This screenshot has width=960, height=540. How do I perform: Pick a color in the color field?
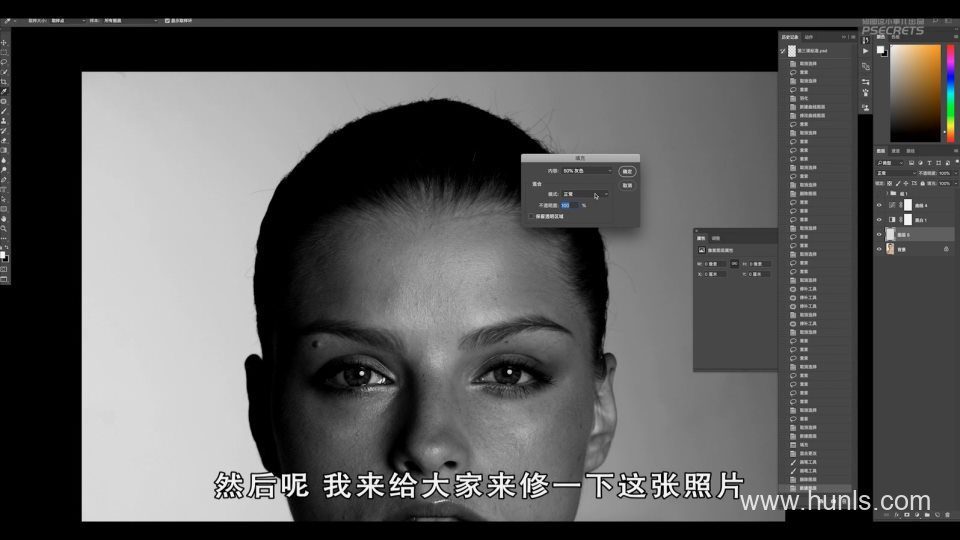(x=915, y=93)
